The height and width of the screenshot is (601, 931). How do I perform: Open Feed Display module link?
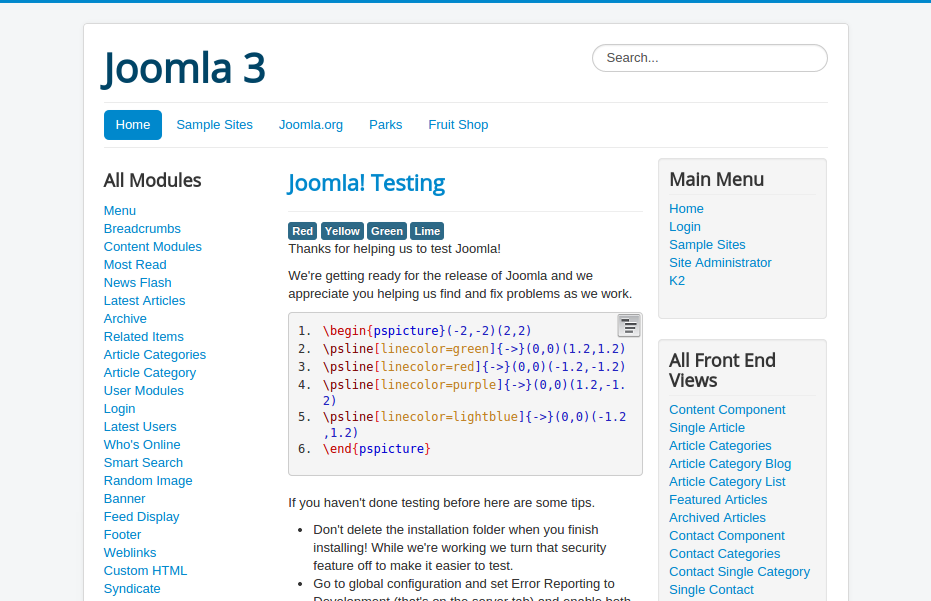[141, 517]
